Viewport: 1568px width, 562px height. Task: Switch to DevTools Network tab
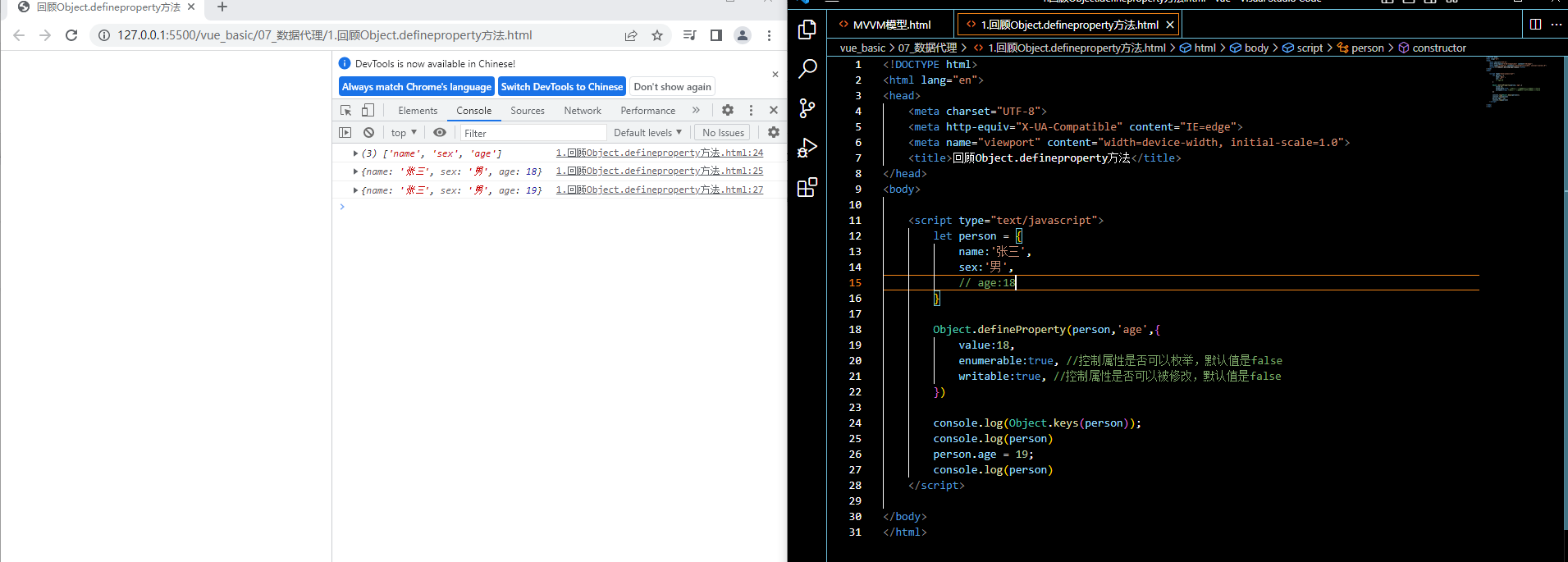point(583,110)
